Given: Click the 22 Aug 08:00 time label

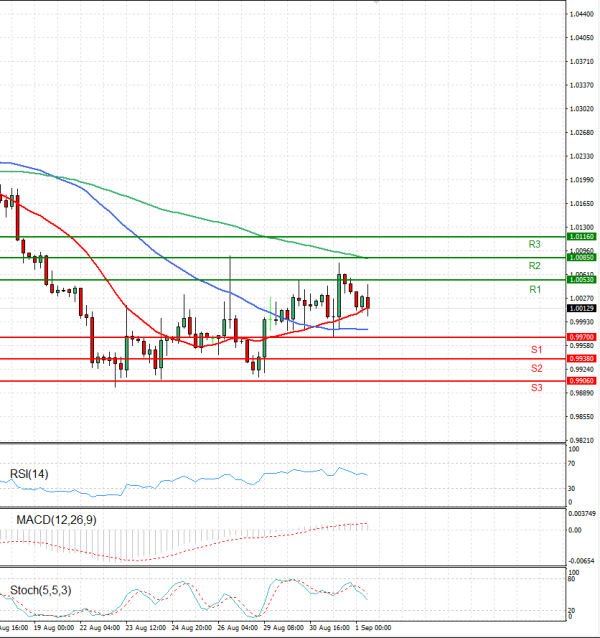Looking at the screenshot, I should click(100, 628).
